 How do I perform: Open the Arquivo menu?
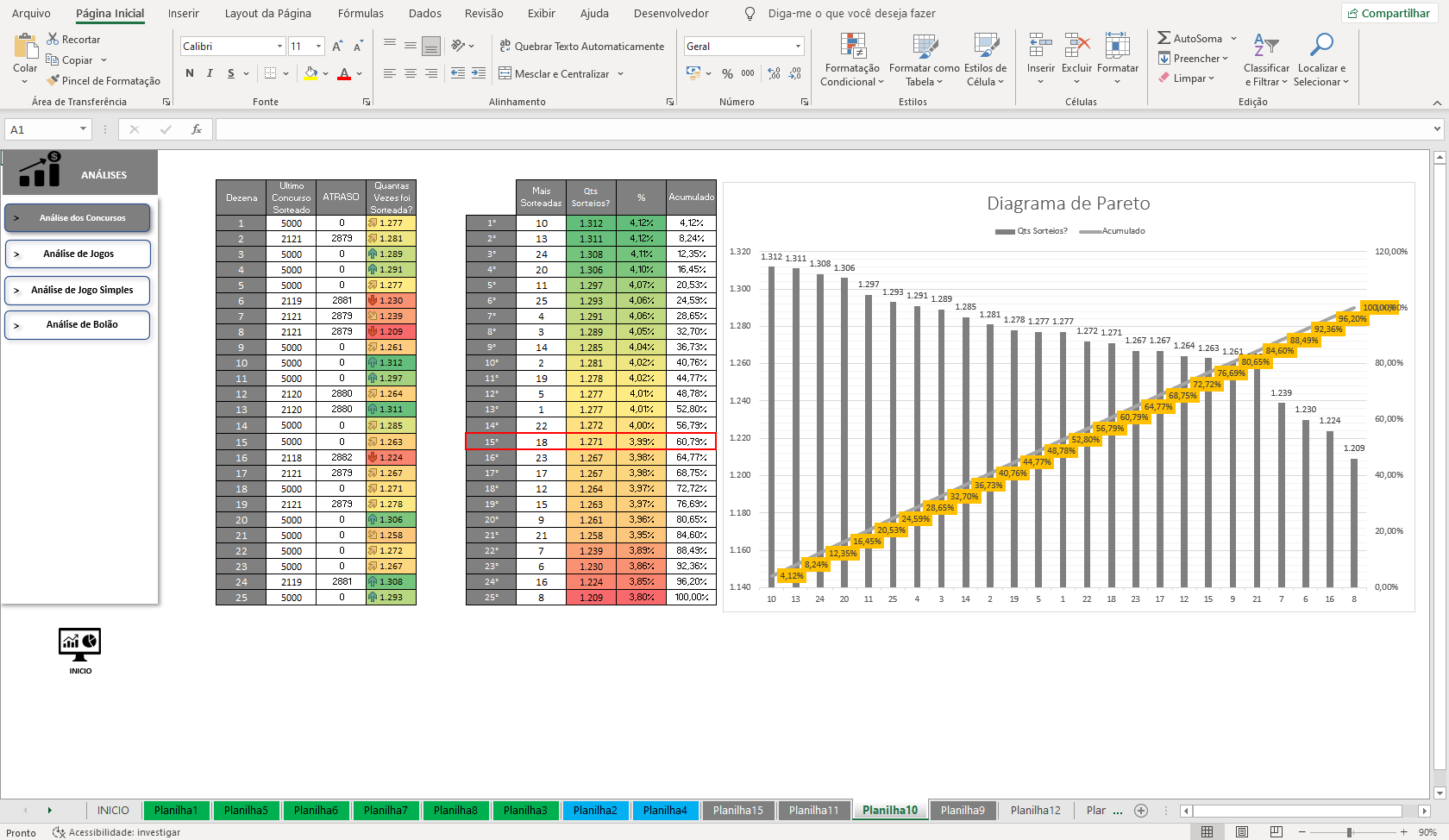tap(31, 13)
